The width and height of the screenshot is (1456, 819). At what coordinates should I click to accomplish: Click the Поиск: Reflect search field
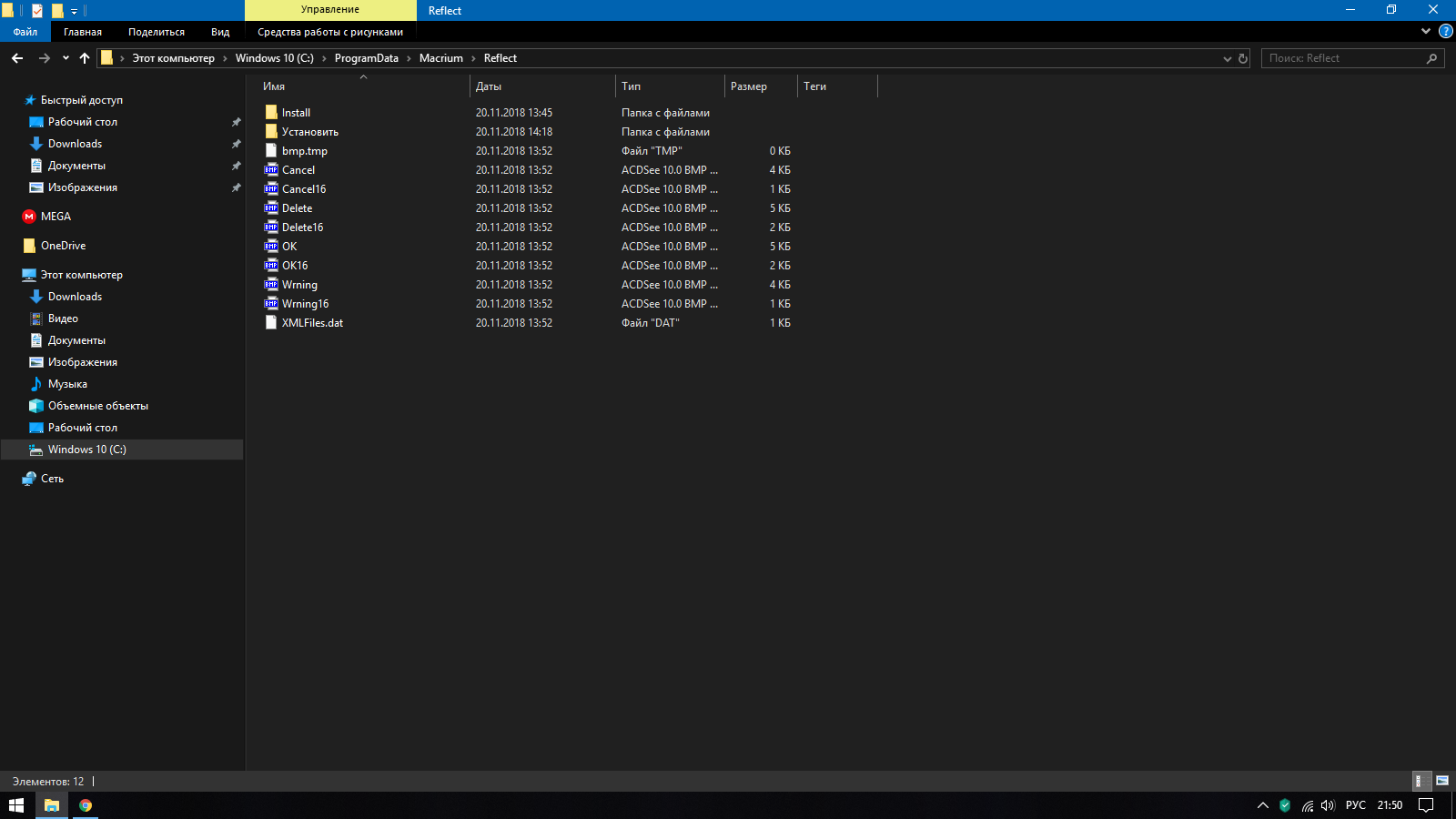pos(1345,58)
